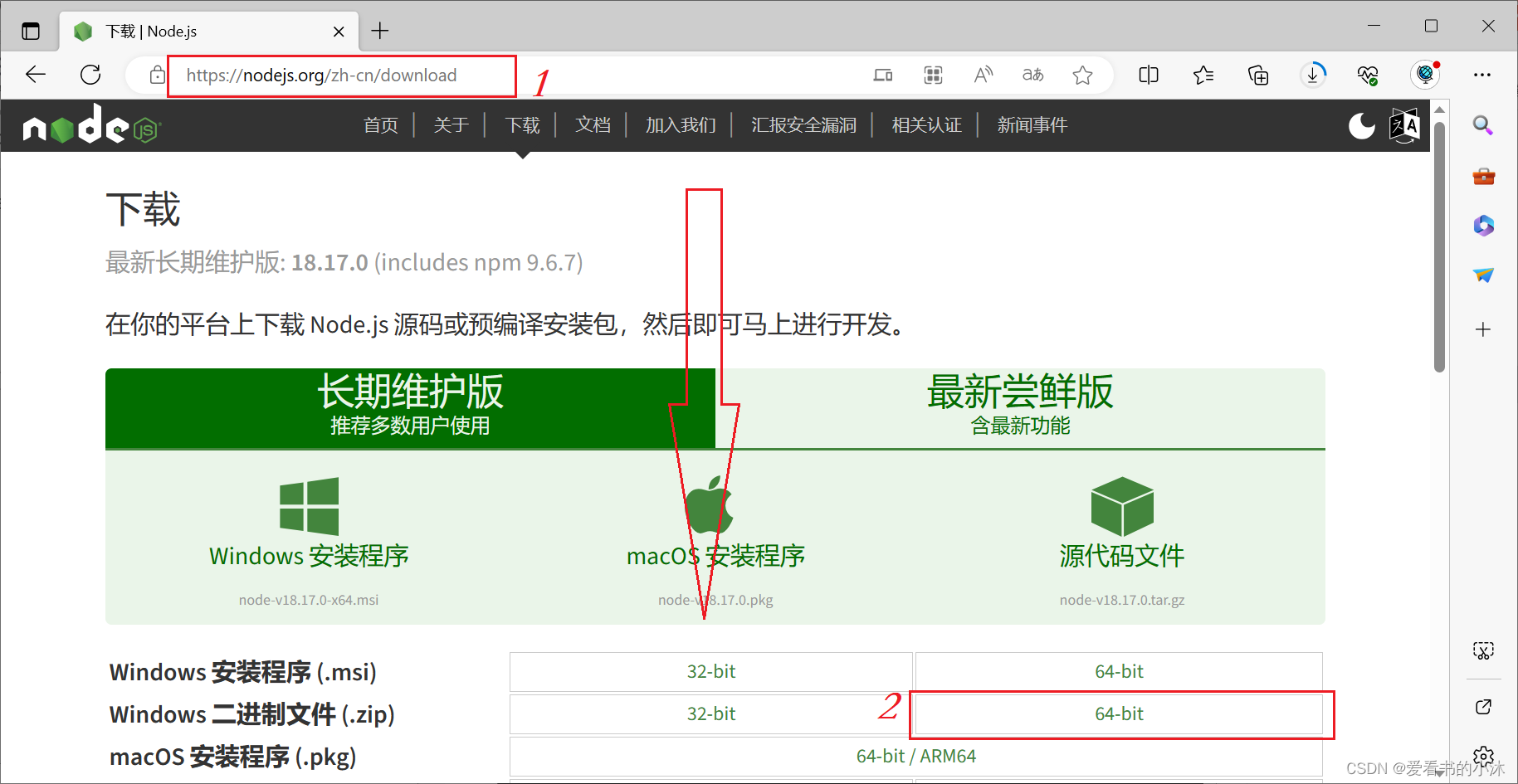This screenshot has height=784, width=1518.
Task: Open the 汇报安全漏洞 nav item
Action: [804, 125]
